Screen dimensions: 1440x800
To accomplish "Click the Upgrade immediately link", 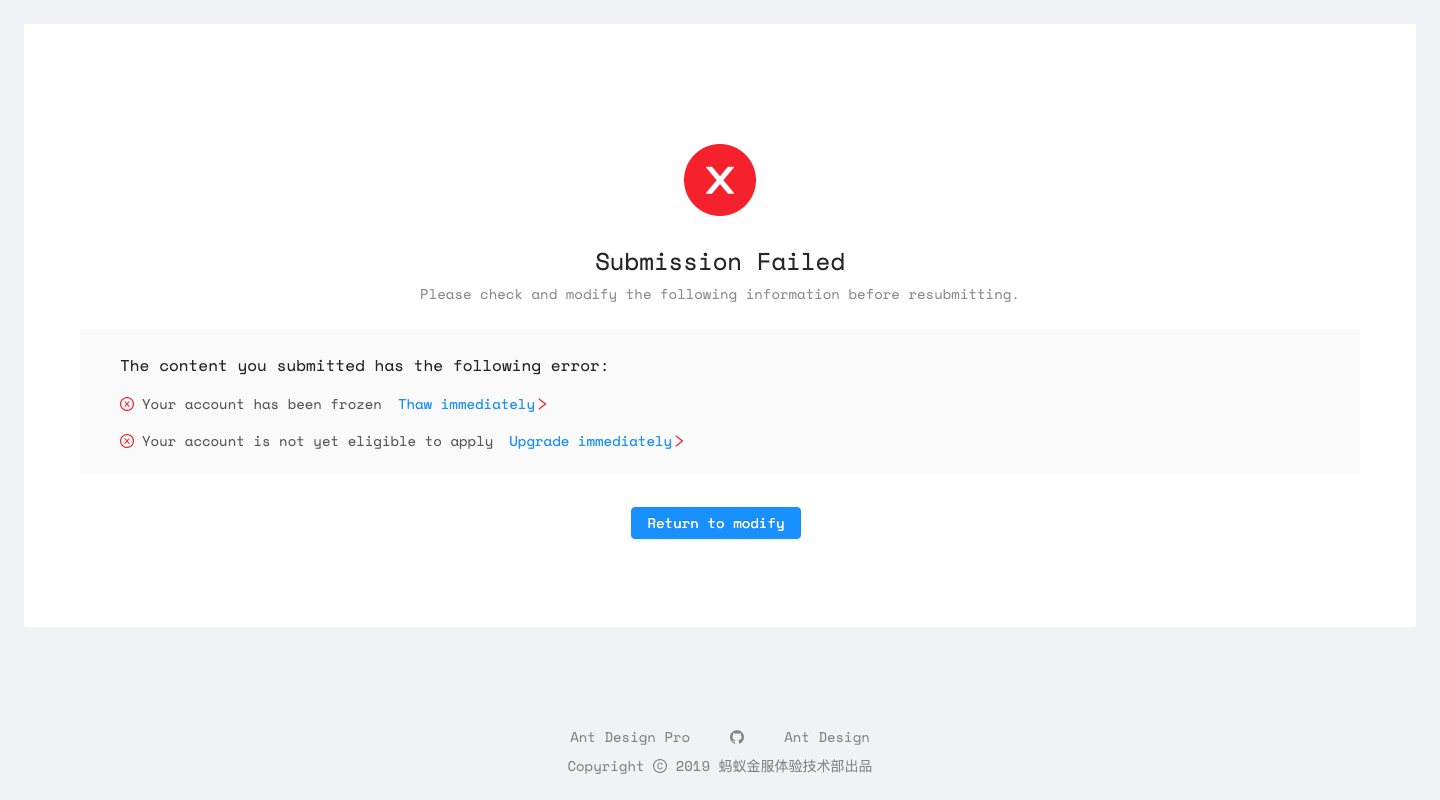I will pos(590,441).
